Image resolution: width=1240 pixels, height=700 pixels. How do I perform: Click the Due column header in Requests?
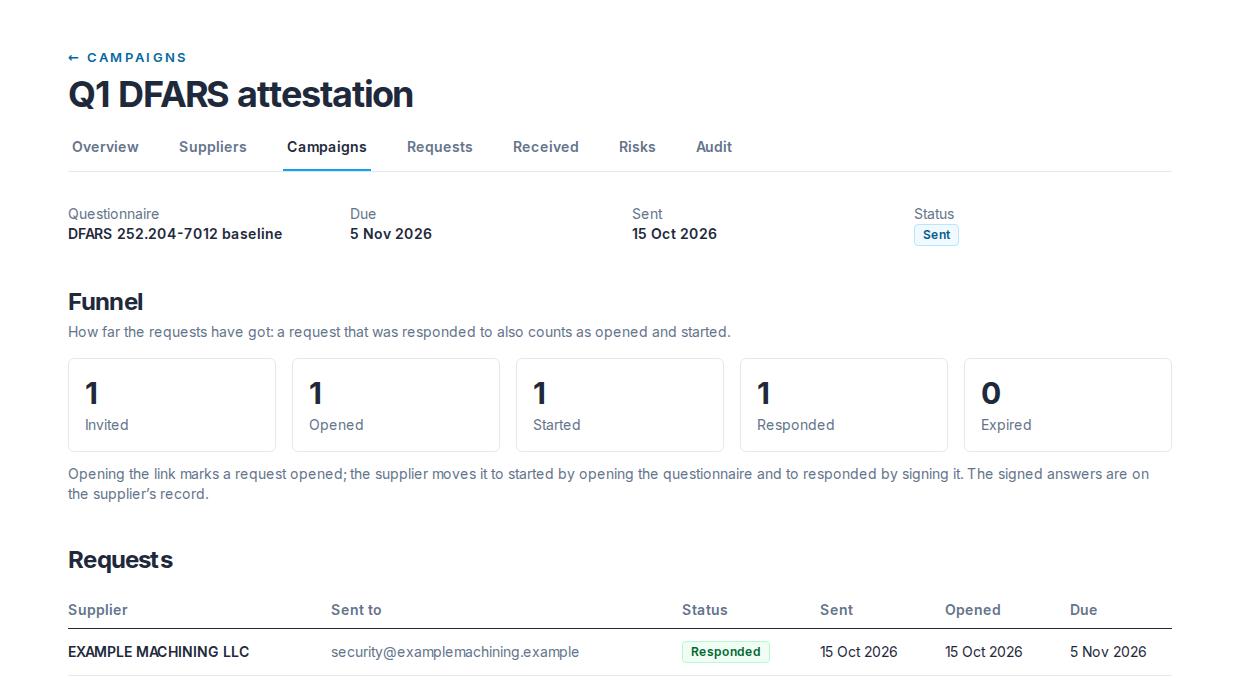coord(1084,610)
